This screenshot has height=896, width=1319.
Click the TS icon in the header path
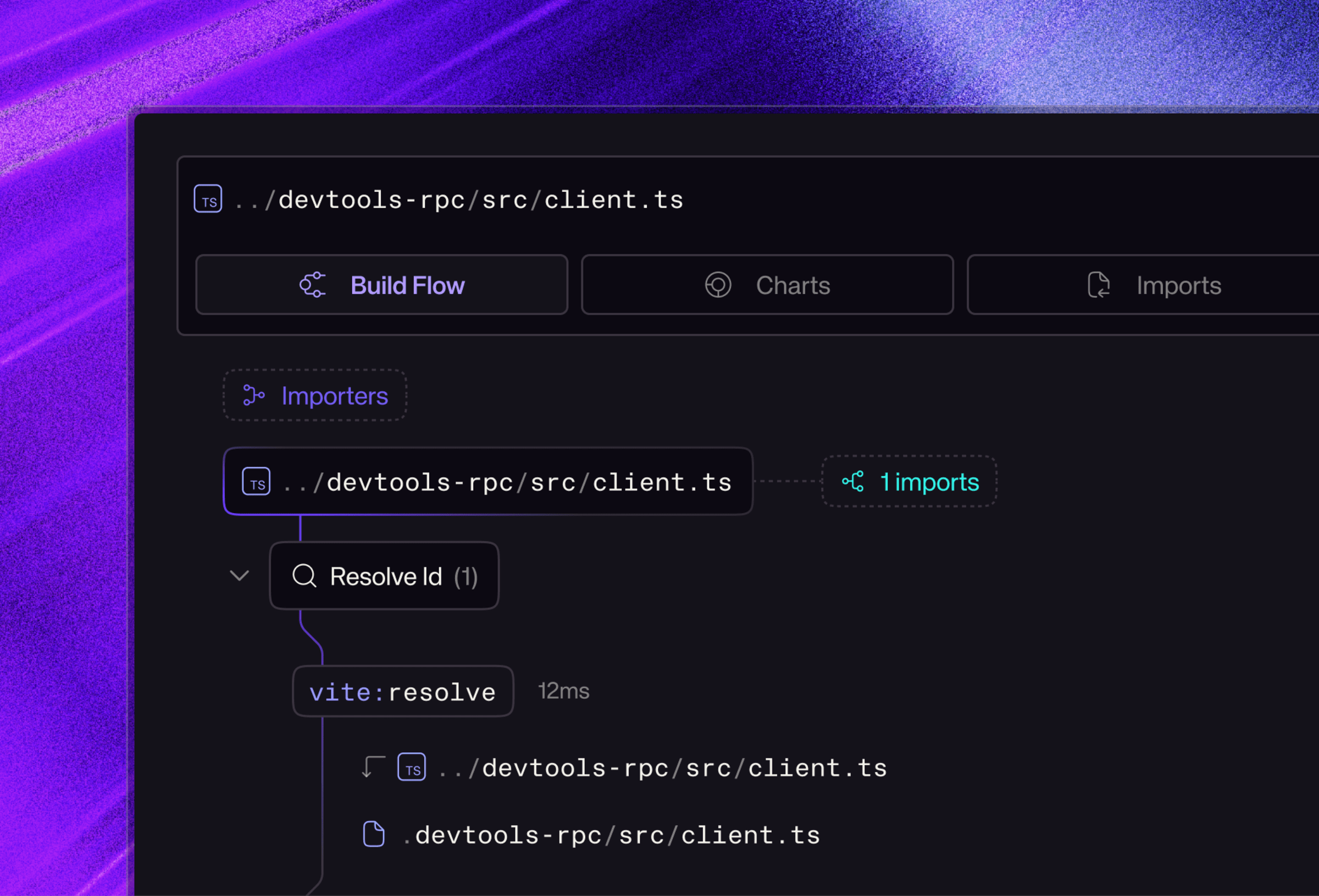(208, 199)
